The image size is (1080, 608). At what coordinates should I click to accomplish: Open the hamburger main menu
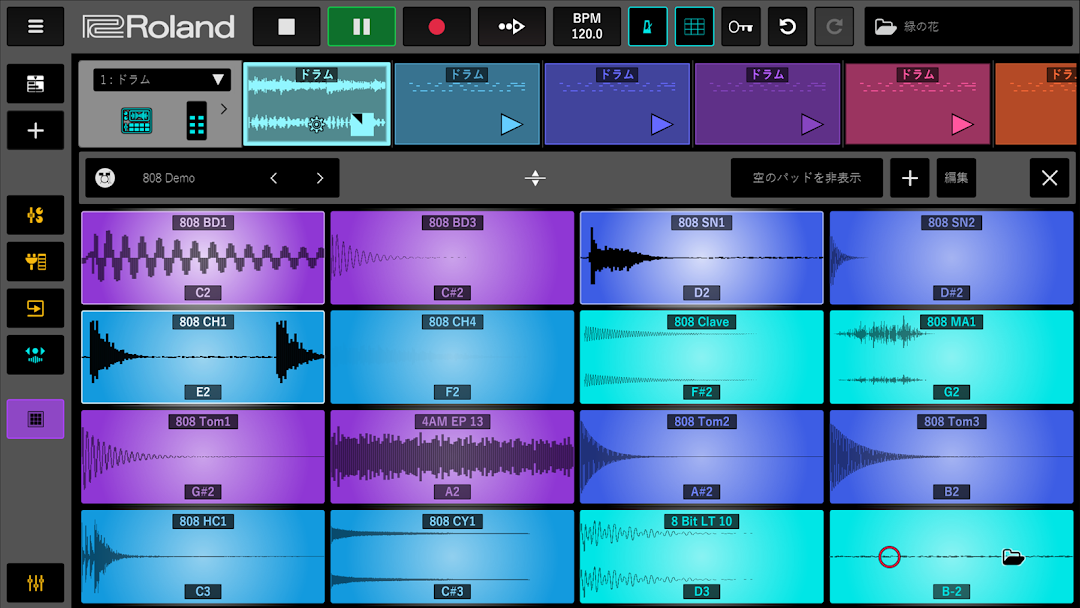coord(35,27)
